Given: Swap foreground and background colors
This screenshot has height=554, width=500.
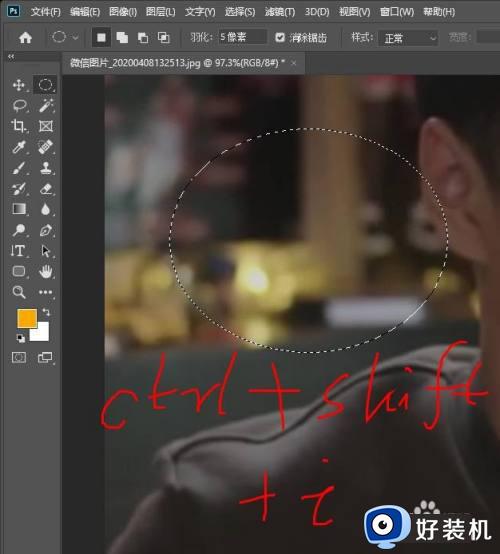Looking at the screenshot, I should pos(46,312).
